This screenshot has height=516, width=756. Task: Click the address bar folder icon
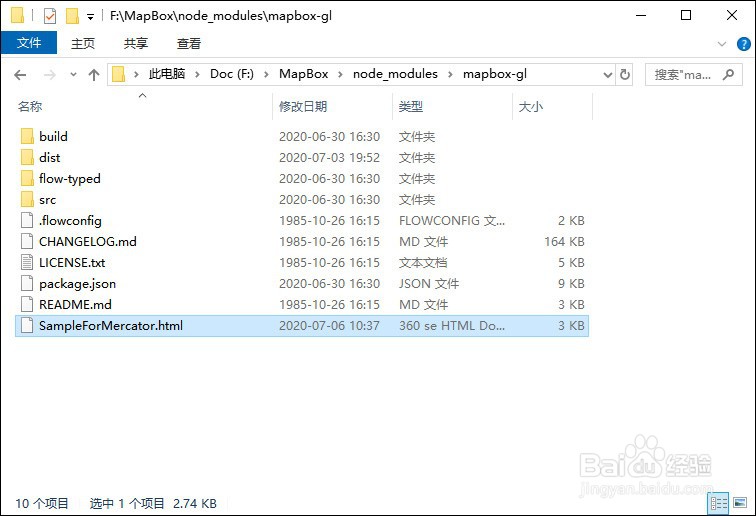(119, 74)
